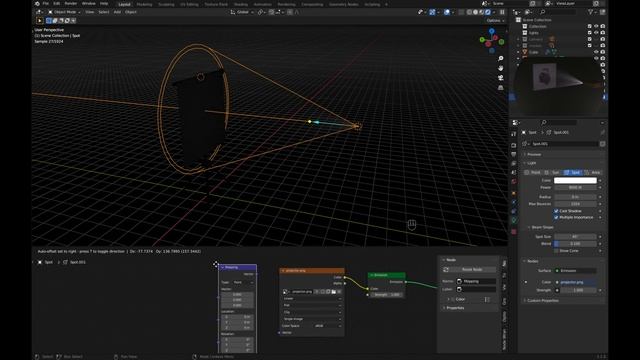Expand the Custom Properties panel
The width and height of the screenshot is (640, 360).
(542, 301)
